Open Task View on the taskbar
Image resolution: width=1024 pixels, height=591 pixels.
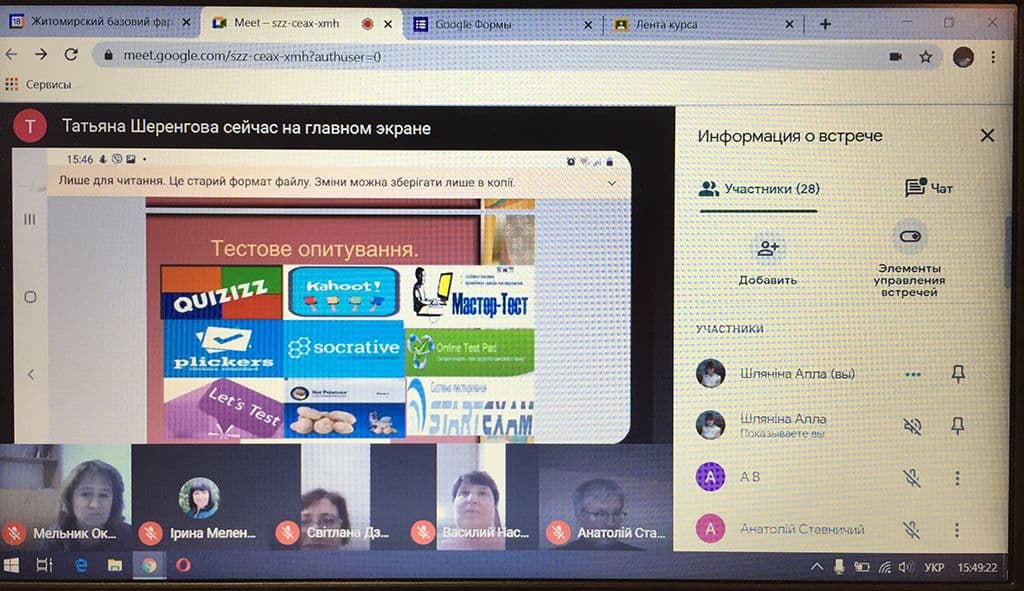click(x=44, y=565)
